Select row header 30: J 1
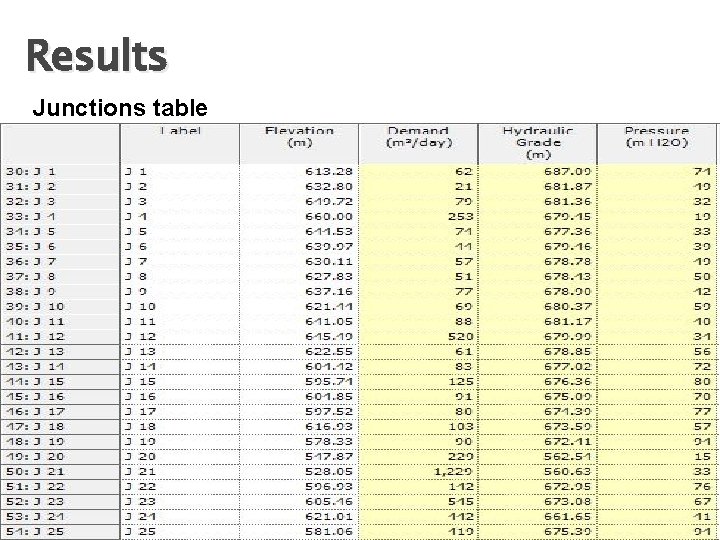Viewport: 720px width, 540px height. 60,172
